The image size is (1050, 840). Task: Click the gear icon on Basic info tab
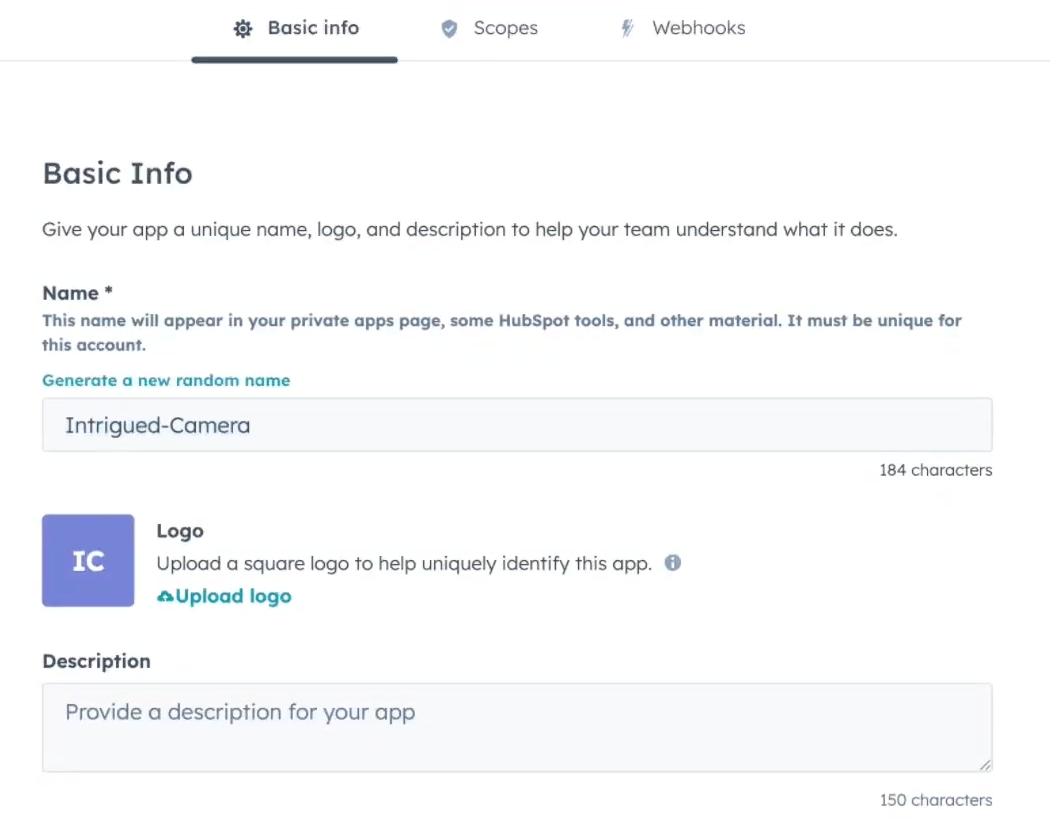(x=242, y=29)
